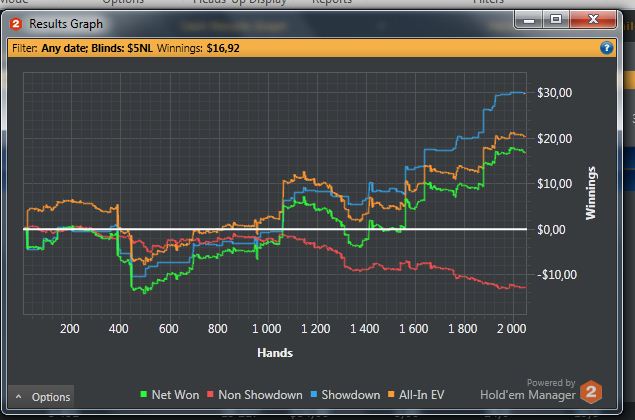635x420 pixels.
Task: Click the 1 200 hands x-axis label
Action: click(x=315, y=328)
